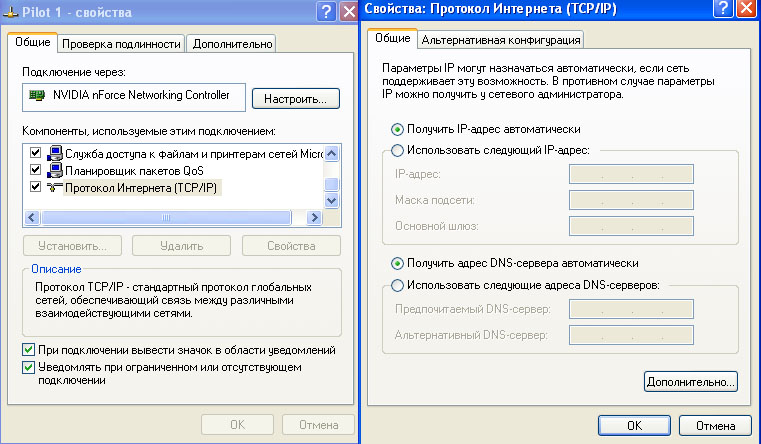This screenshot has height=444, width=761.
Task: Click the file and printer sharing service icon
Action: (x=55, y=154)
